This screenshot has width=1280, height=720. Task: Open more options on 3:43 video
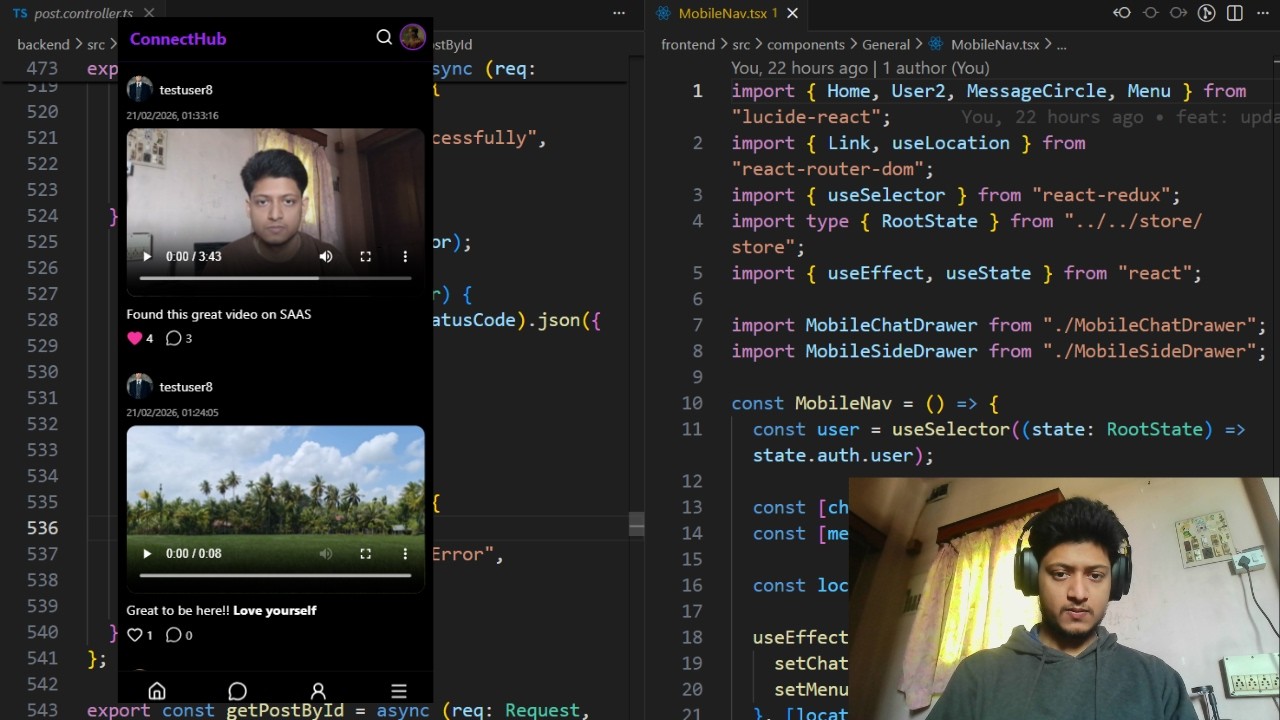[x=405, y=257]
